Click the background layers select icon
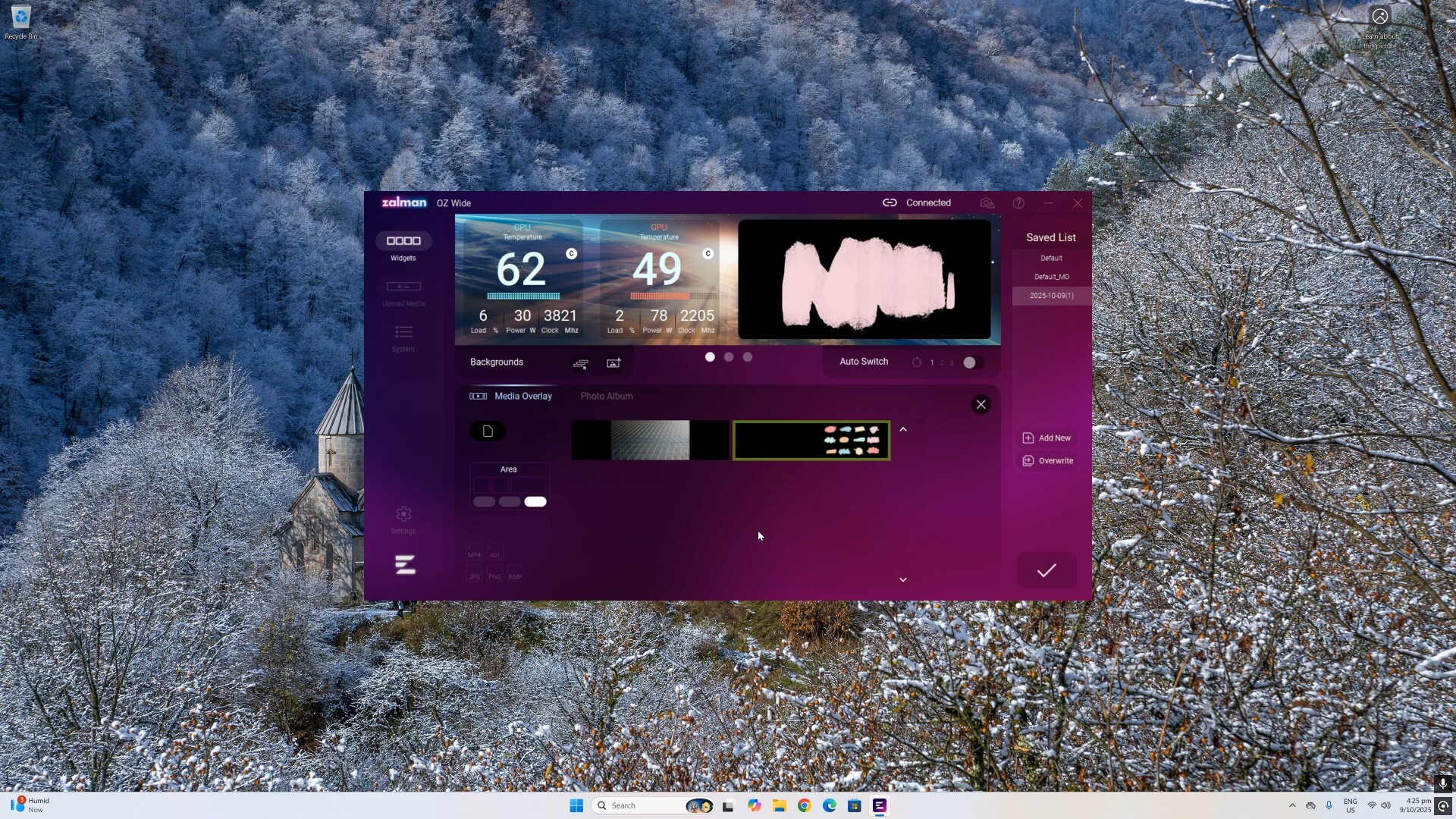Viewport: 1456px width, 819px height. coord(581,363)
